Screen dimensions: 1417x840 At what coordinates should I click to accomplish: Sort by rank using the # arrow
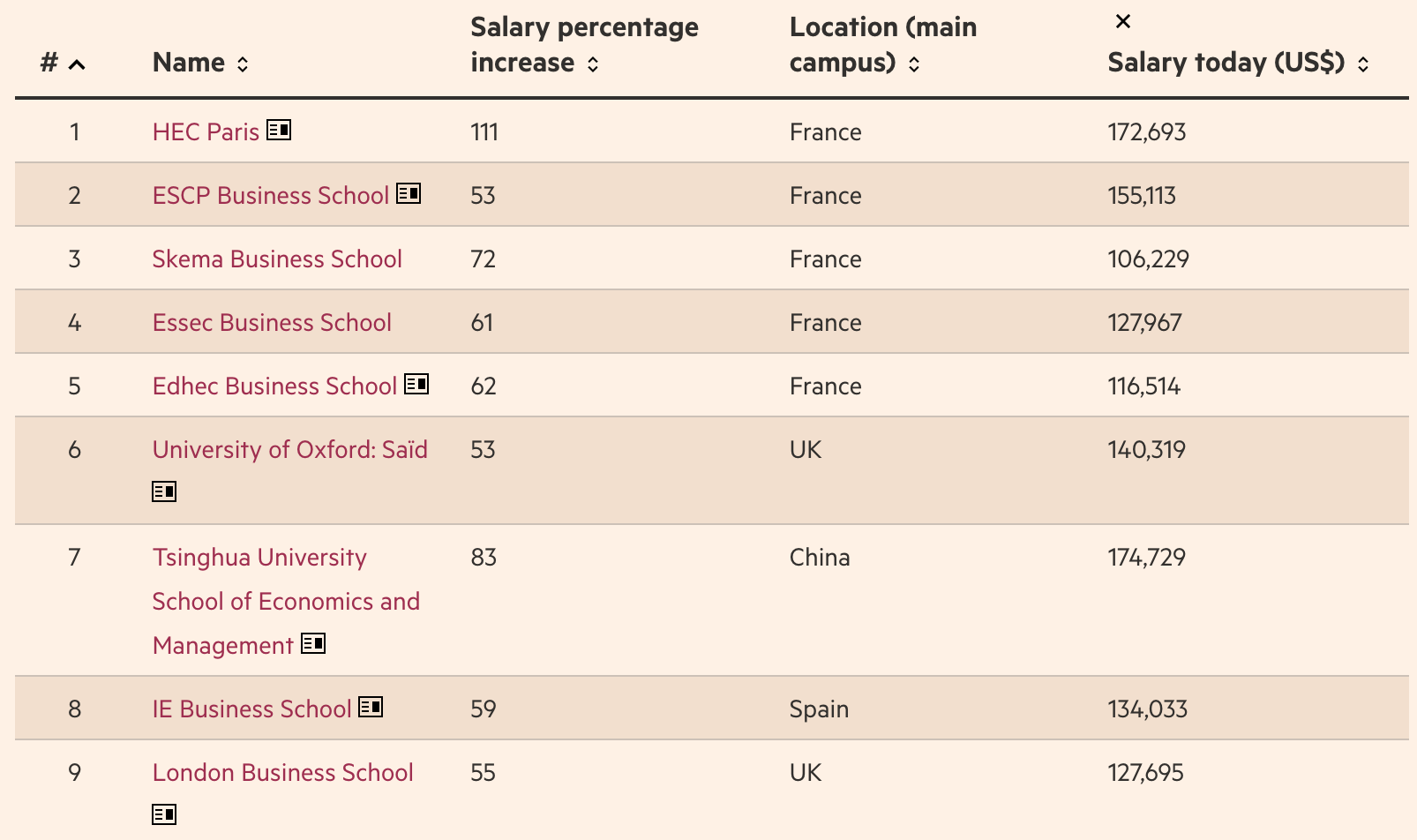77,64
